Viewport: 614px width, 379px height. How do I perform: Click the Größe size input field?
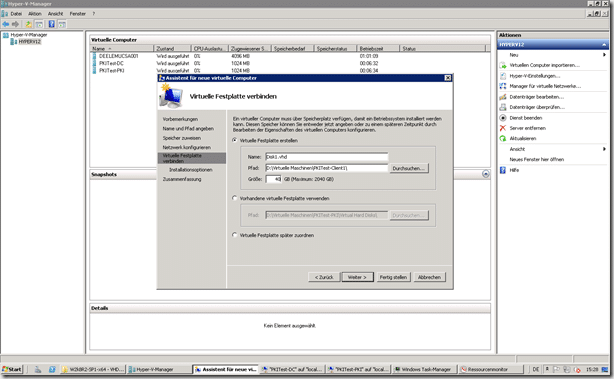[x=273, y=179]
